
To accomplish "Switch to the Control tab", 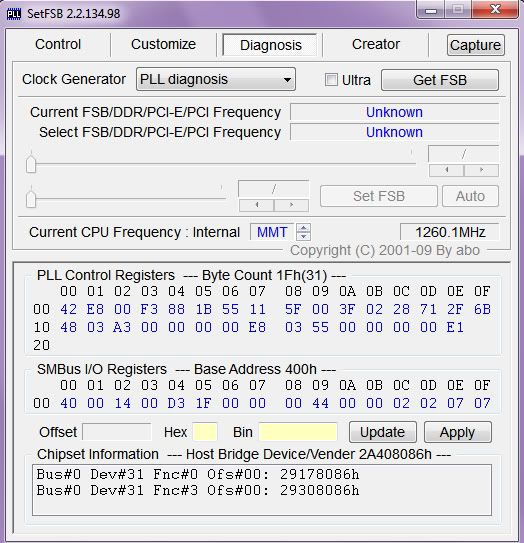I will (58, 44).
